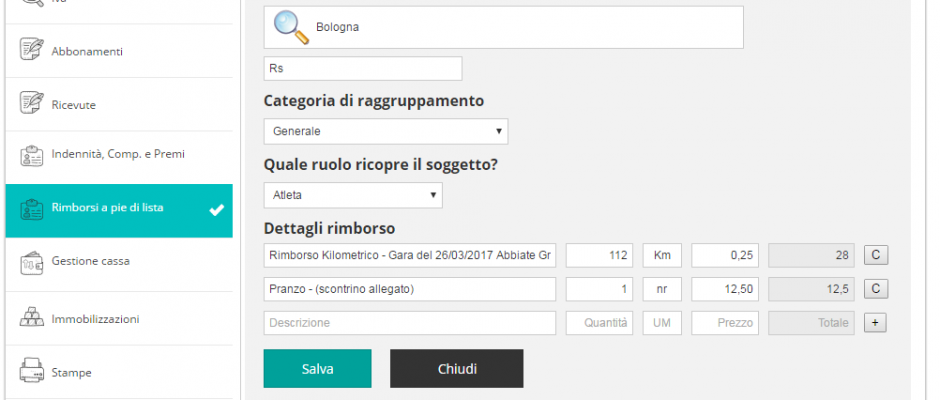Click the Gestione cassa wallet icon
The width and height of the screenshot is (940, 400).
point(32,261)
